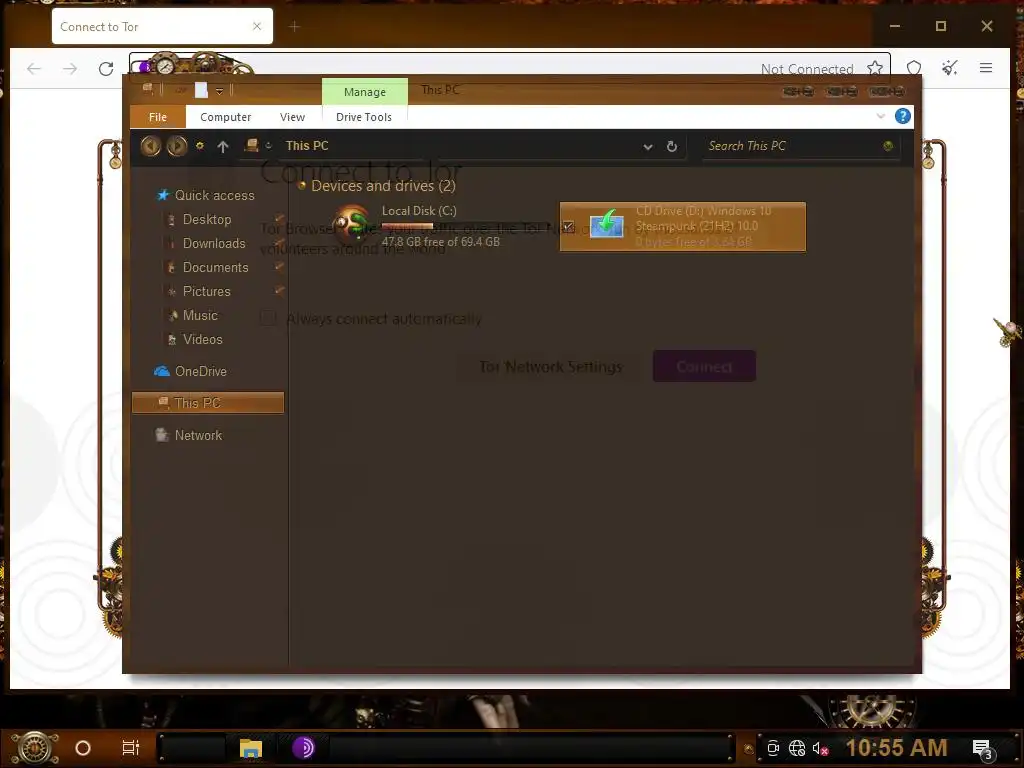Viewport: 1024px width, 768px height.
Task: Open Pictures in navigation pane
Action: pyautogui.click(x=206, y=291)
